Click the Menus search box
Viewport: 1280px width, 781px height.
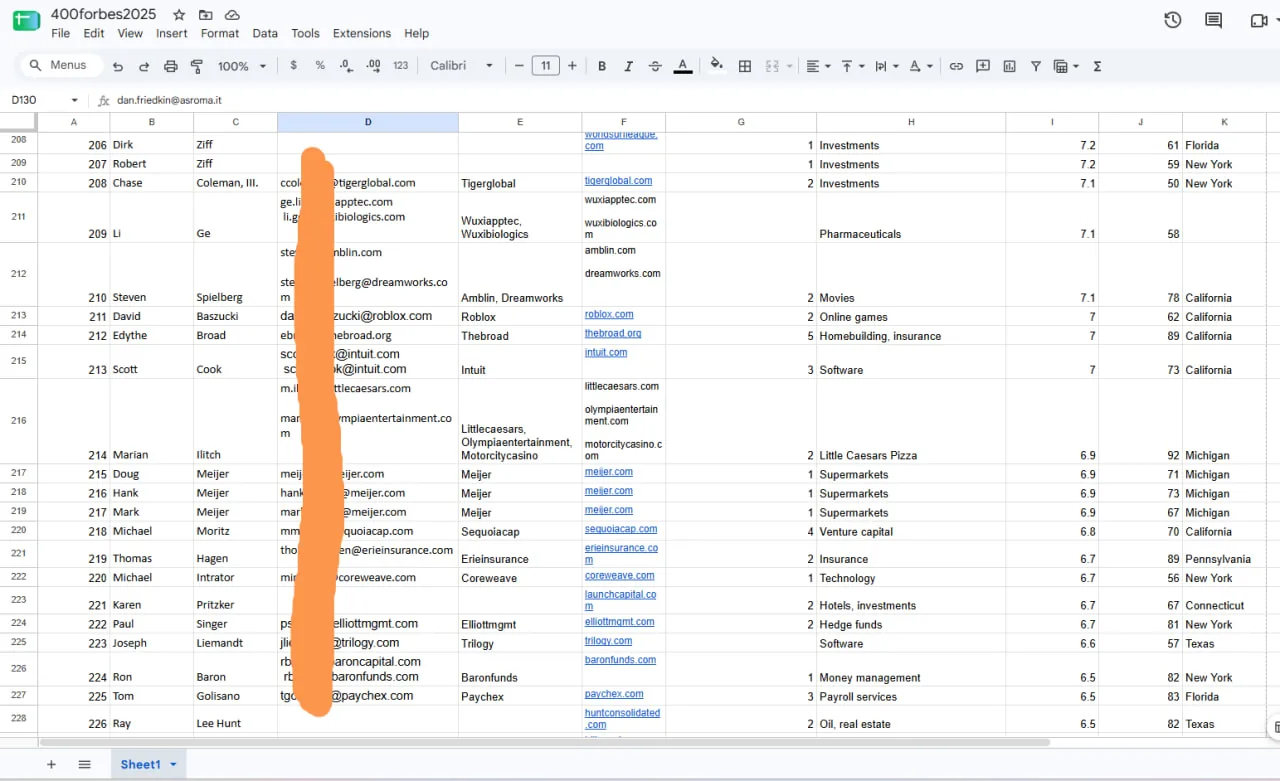pyautogui.click(x=59, y=66)
